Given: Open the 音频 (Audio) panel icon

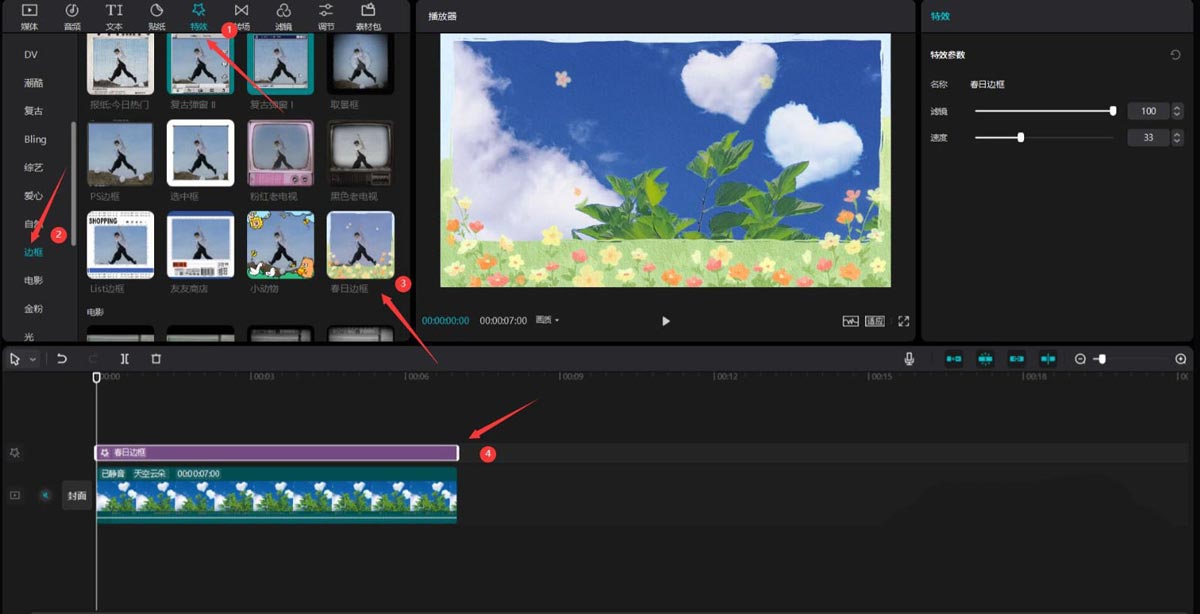Looking at the screenshot, I should (72, 15).
